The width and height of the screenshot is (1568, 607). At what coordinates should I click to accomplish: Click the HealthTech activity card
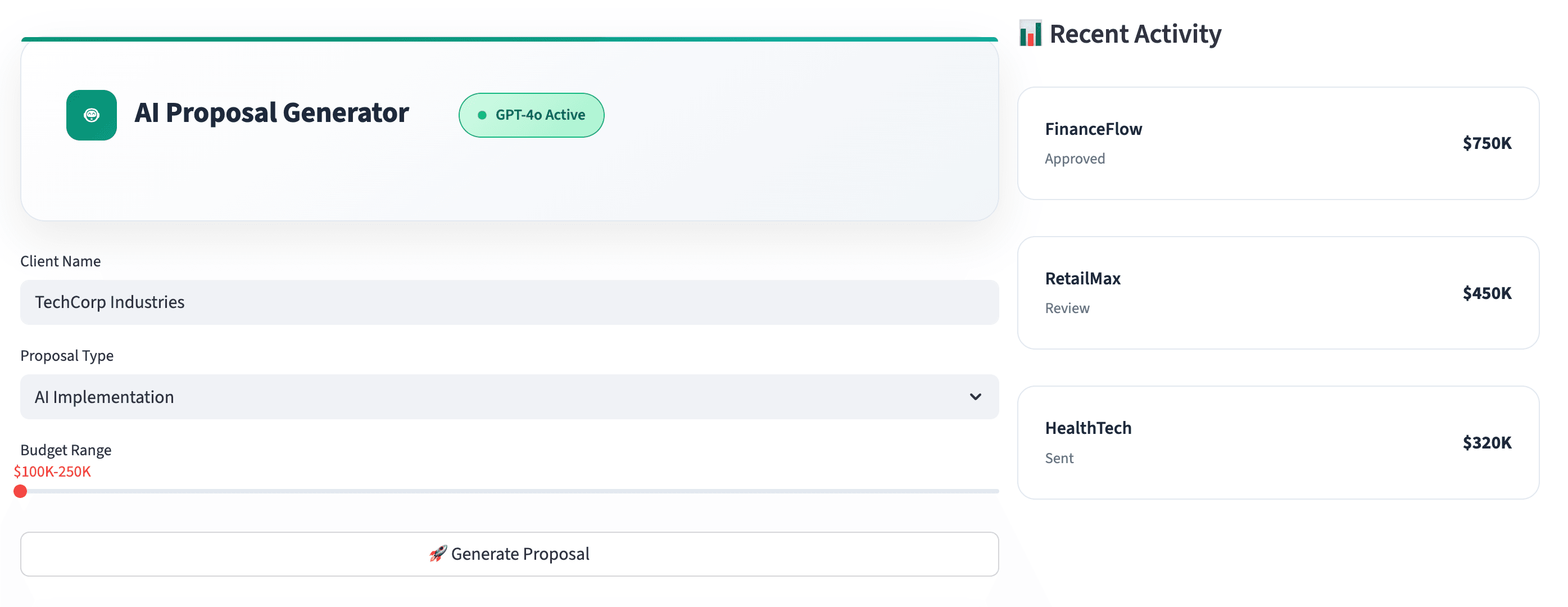click(x=1278, y=443)
